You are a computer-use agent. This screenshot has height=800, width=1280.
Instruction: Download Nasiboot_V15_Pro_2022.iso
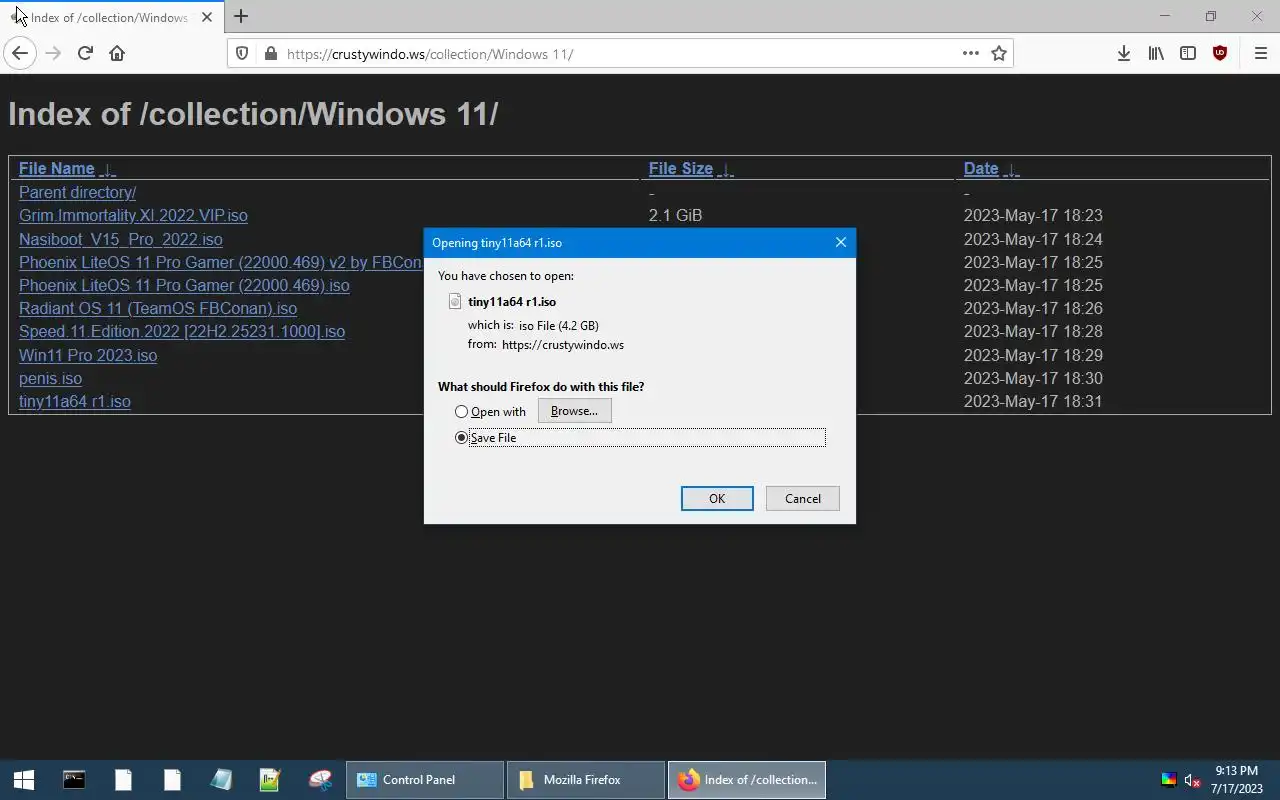click(120, 239)
